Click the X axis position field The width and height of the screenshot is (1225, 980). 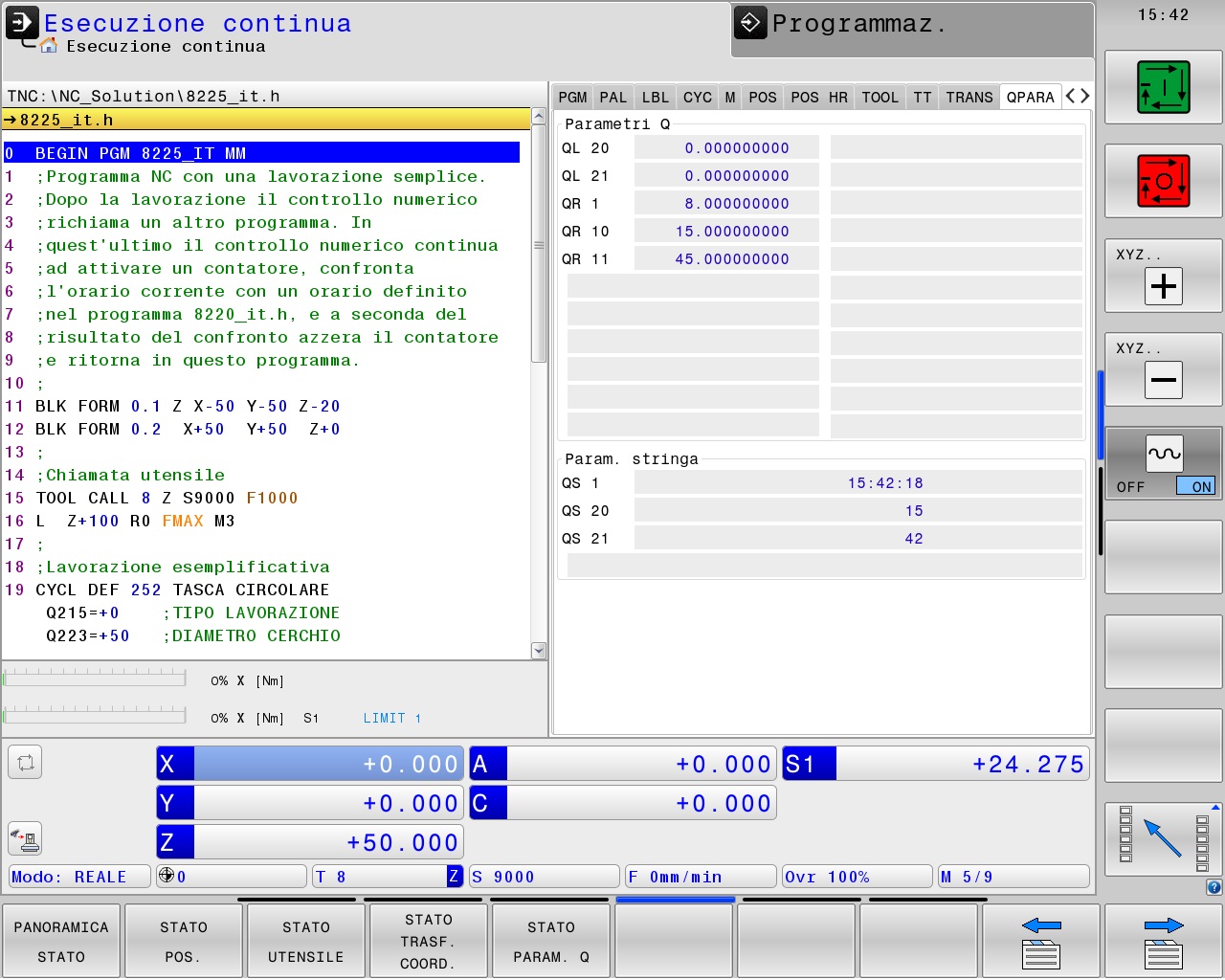(x=310, y=764)
